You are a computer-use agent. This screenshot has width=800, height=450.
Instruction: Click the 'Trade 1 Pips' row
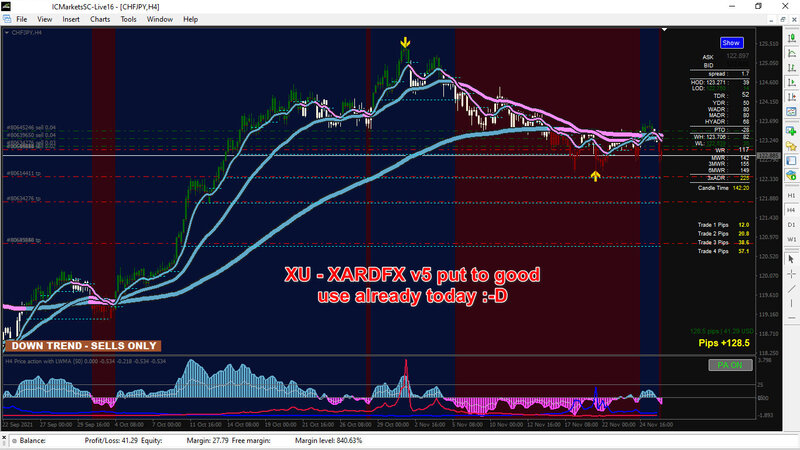tap(723, 225)
